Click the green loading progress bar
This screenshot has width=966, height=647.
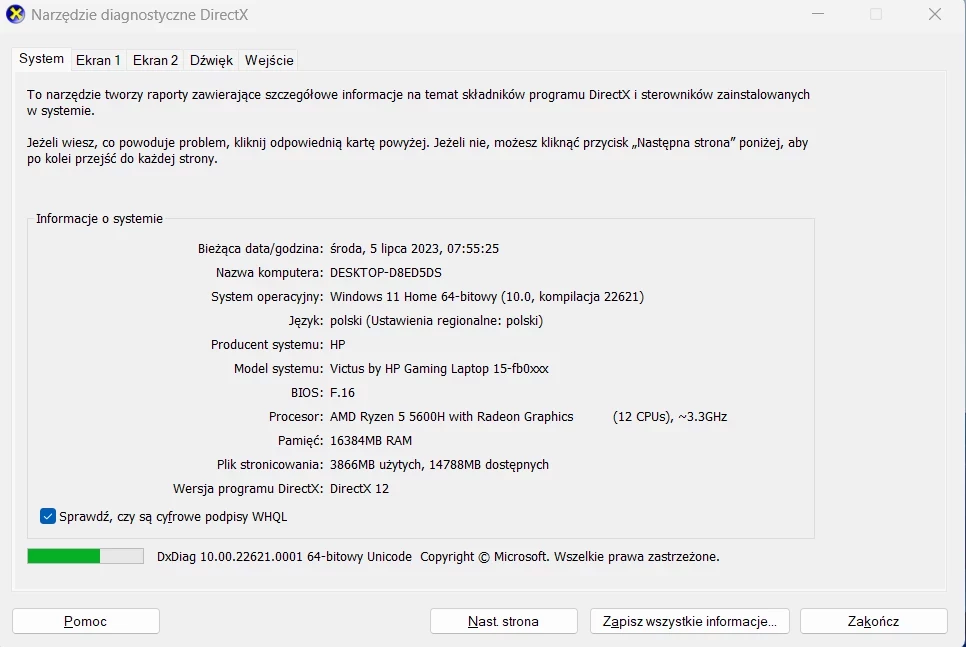click(x=85, y=556)
